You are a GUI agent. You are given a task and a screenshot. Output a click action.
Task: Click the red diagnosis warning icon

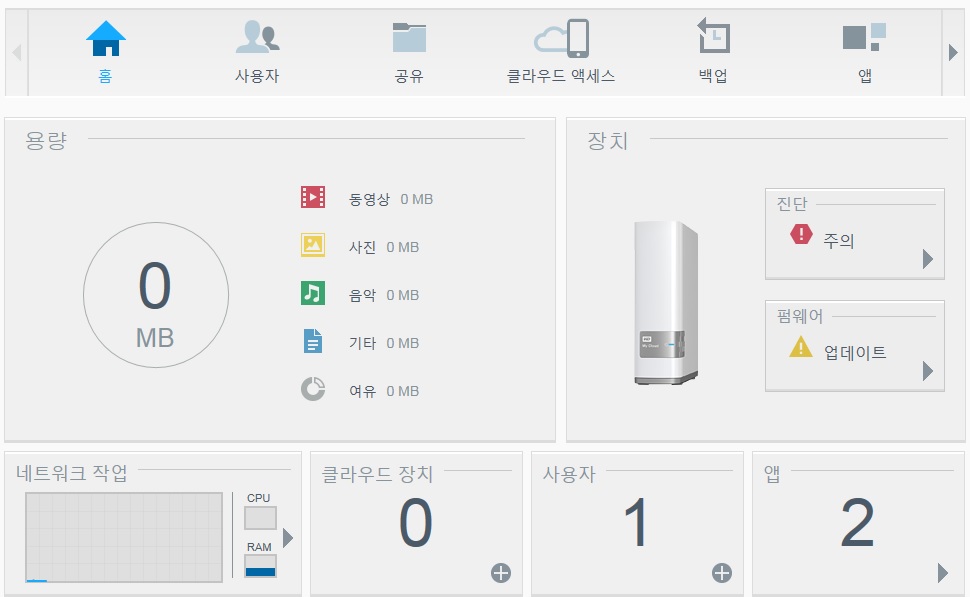point(801,234)
